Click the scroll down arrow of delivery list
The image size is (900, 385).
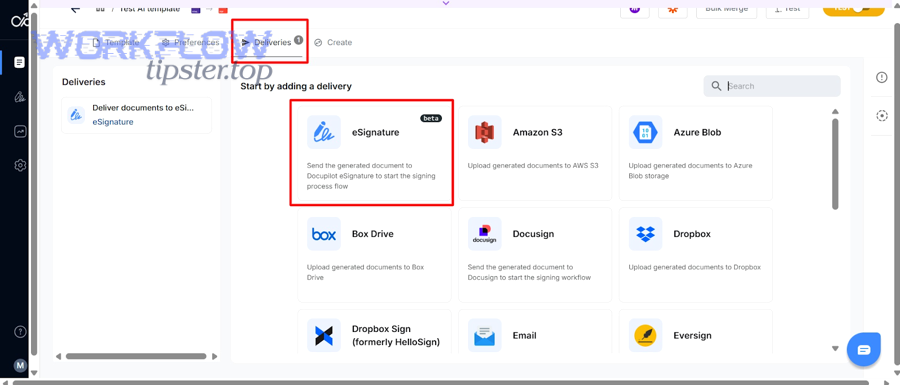click(835, 348)
